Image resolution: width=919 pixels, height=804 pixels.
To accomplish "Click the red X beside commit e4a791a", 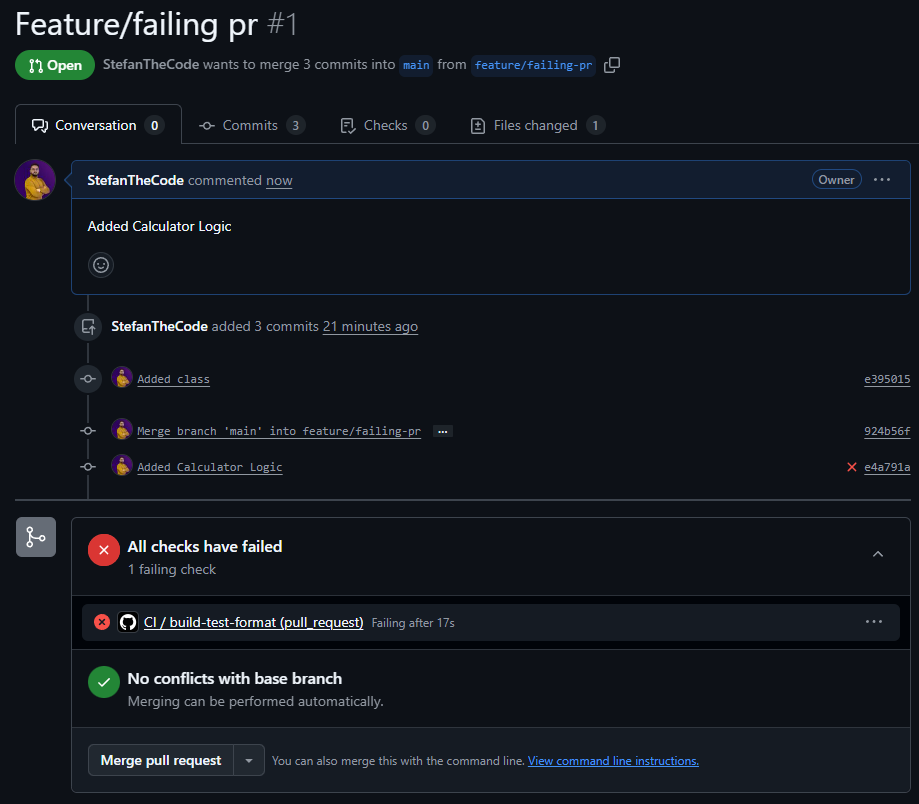I will pos(851,466).
